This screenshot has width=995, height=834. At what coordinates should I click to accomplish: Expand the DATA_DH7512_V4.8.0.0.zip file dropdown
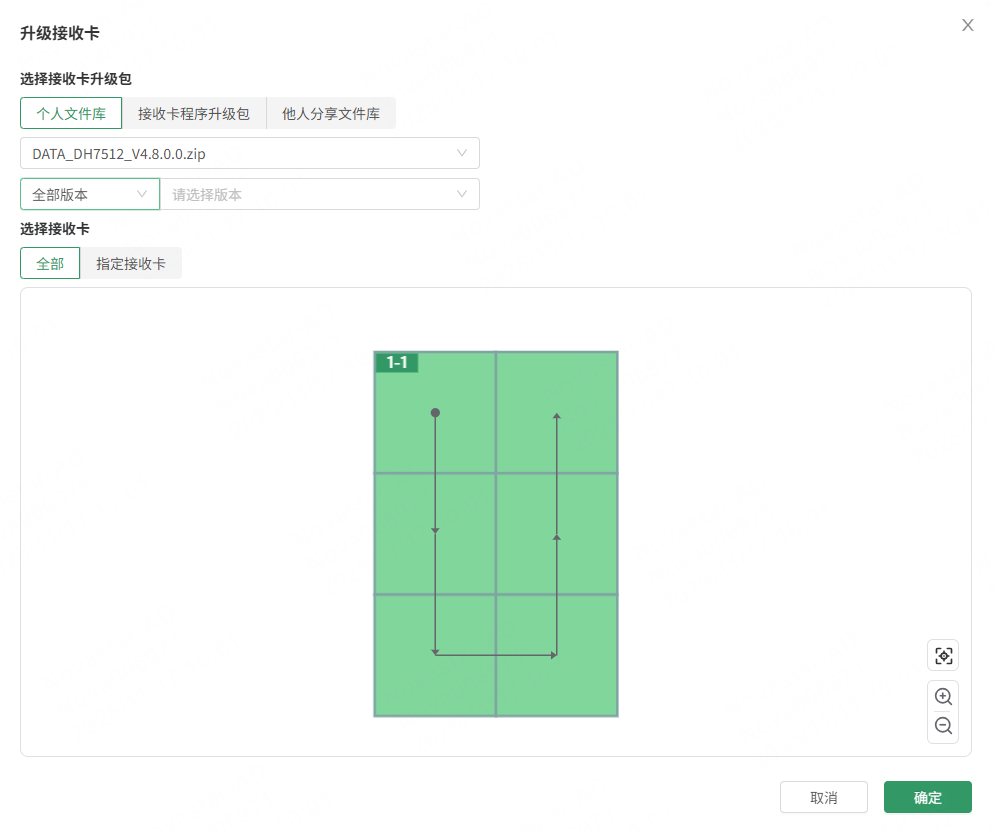pos(250,154)
